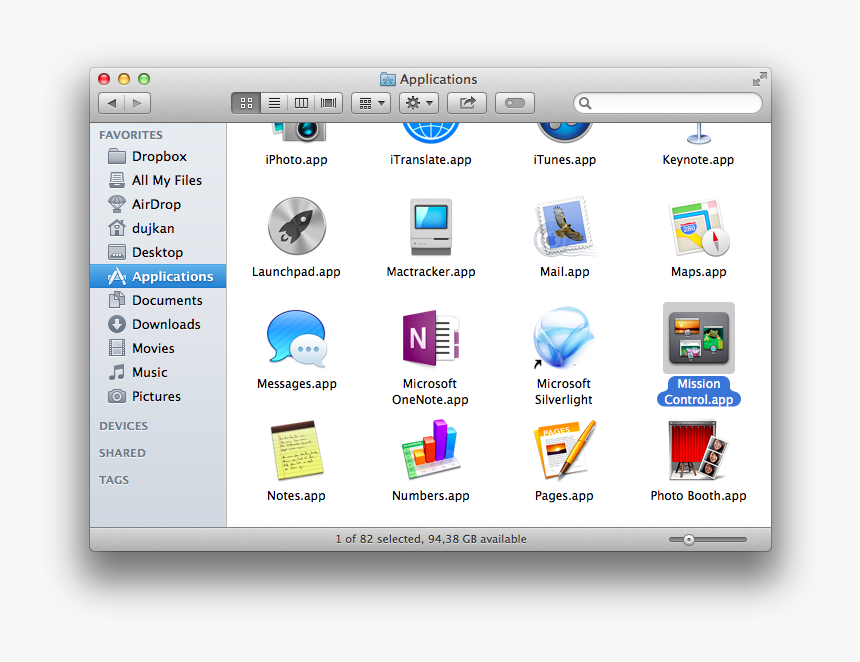Open the gear Action menu

click(x=419, y=103)
